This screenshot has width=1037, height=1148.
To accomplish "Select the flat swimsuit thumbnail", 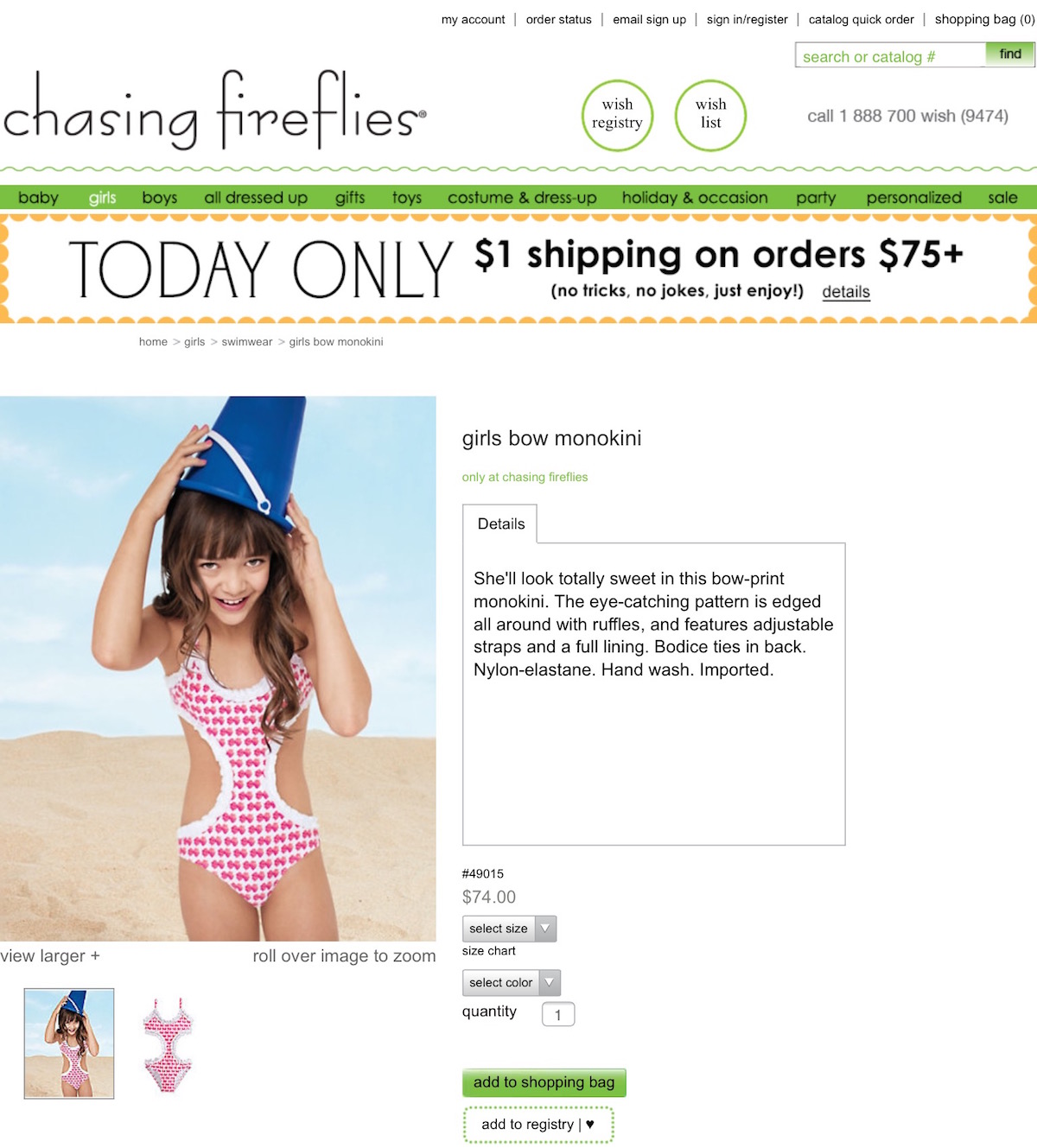I will pyautogui.click(x=169, y=1044).
